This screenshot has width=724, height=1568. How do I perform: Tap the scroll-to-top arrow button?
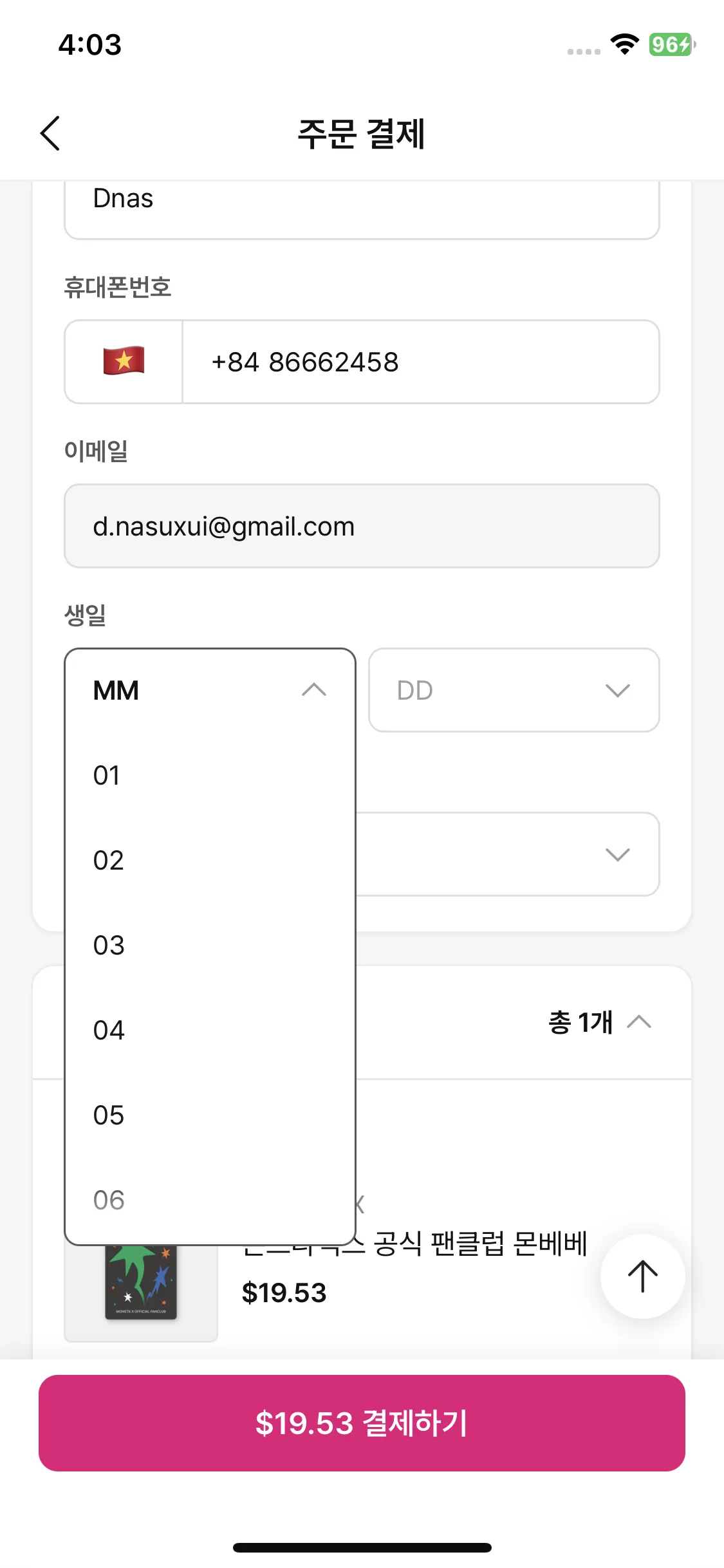[x=642, y=1276]
